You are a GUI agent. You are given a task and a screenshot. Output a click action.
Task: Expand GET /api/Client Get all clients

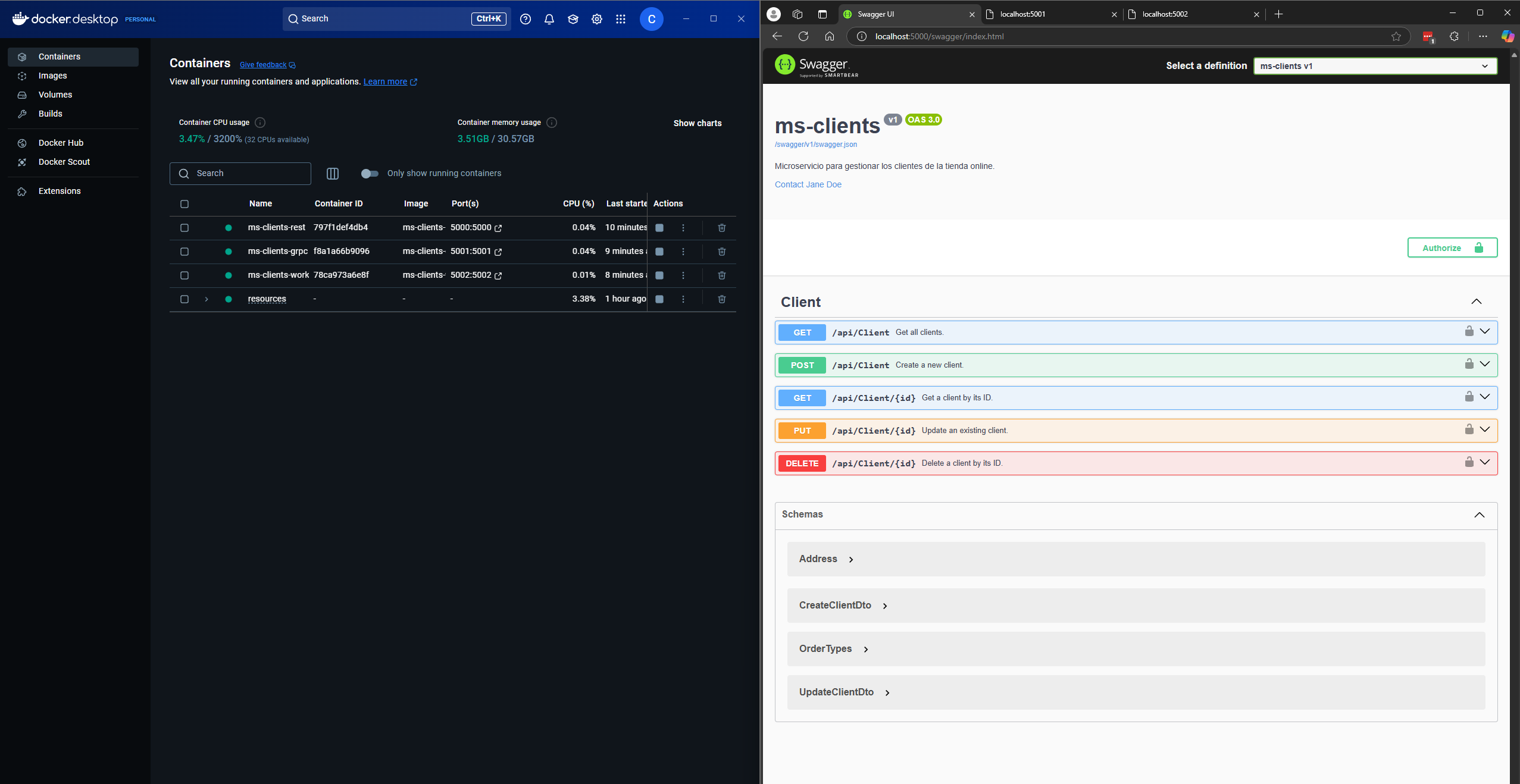click(1136, 333)
